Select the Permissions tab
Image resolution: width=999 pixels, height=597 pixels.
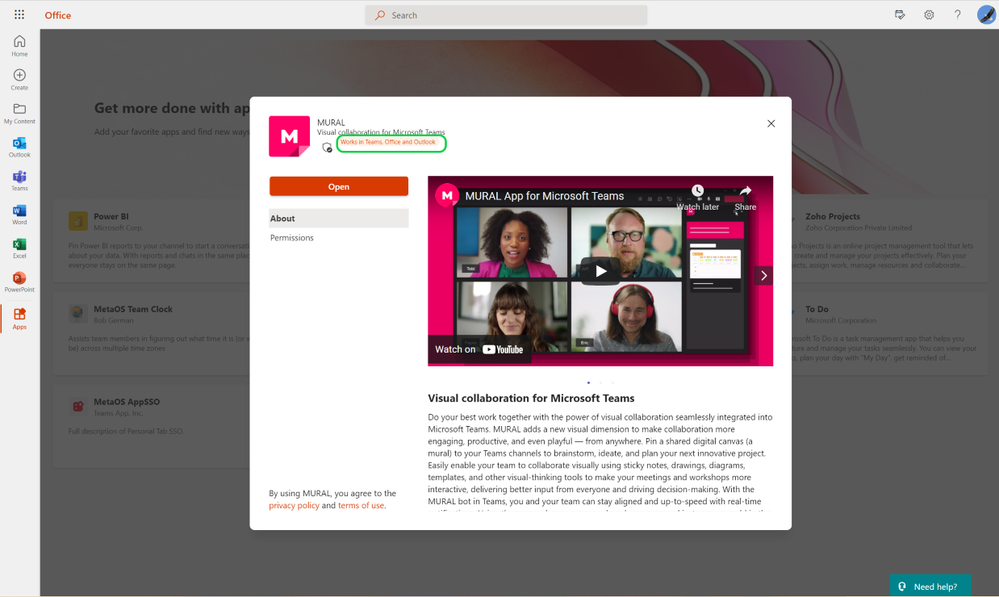pyautogui.click(x=292, y=238)
